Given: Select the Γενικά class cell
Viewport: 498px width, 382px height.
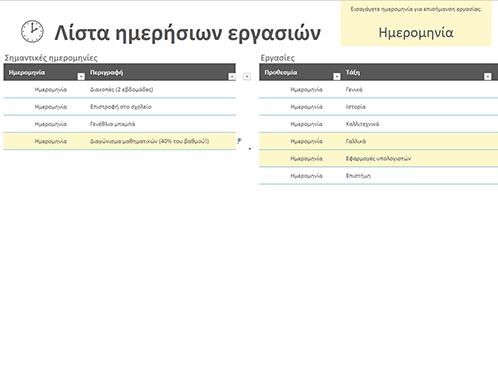Looking at the screenshot, I should pyautogui.click(x=420, y=89).
